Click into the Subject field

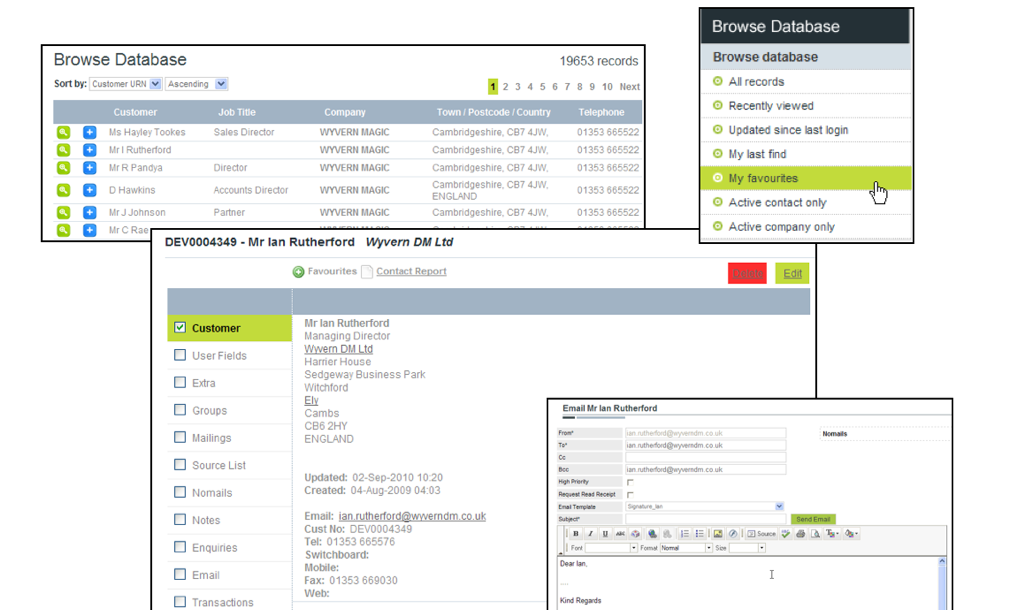coord(706,519)
